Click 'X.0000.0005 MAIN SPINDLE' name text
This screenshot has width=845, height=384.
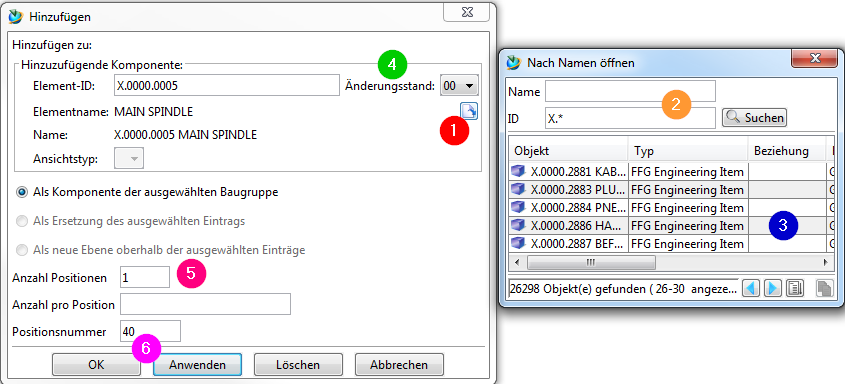click(x=185, y=135)
